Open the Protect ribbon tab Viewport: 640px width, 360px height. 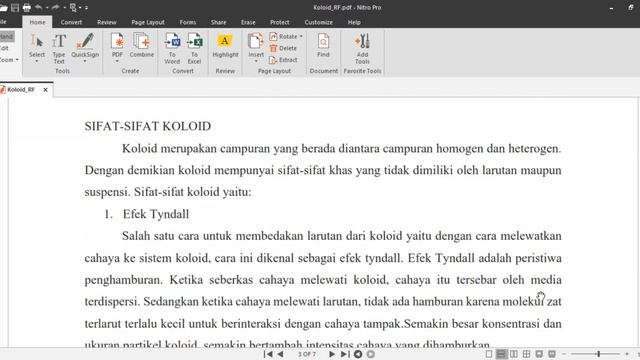280,22
